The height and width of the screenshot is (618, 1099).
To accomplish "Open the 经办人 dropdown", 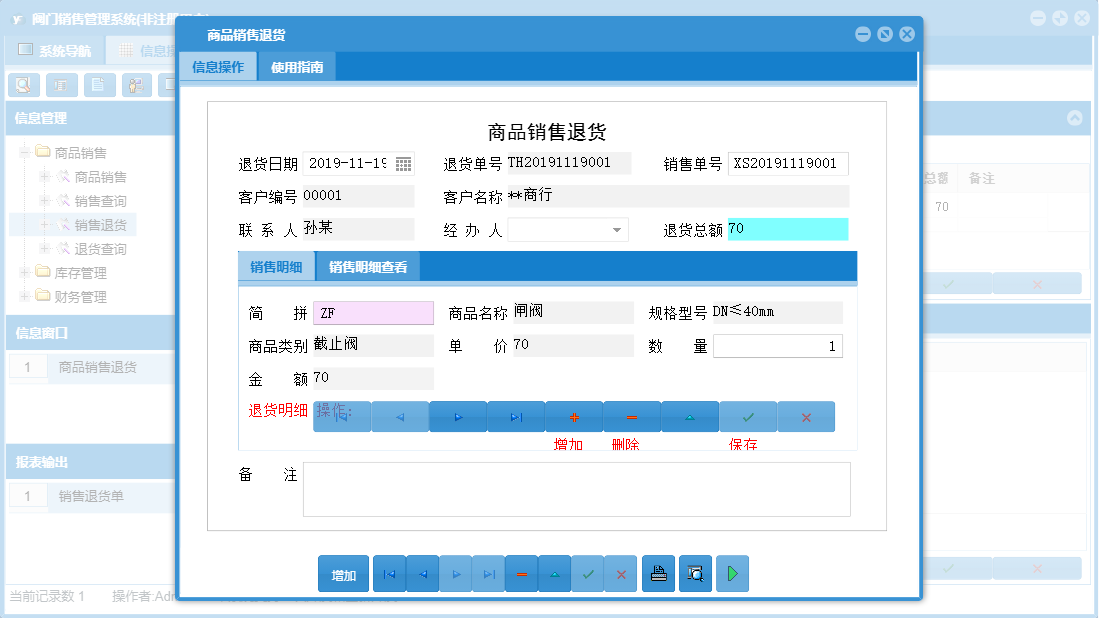I will tap(618, 229).
